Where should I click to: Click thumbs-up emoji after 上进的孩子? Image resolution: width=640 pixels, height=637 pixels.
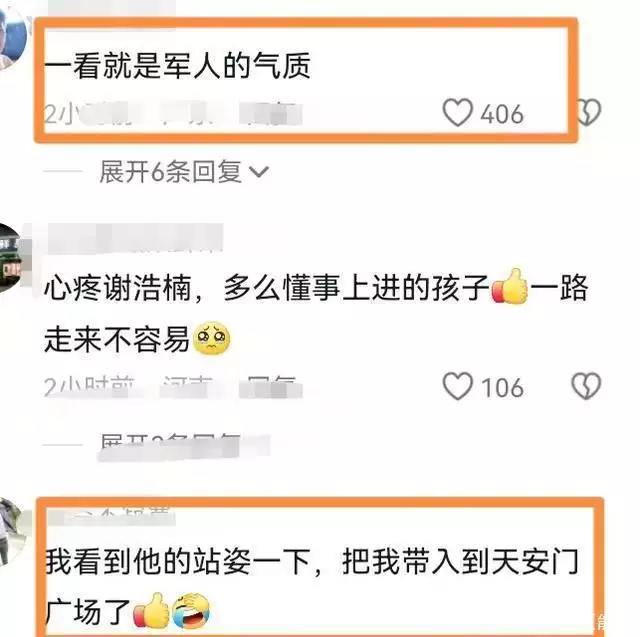(x=510, y=286)
